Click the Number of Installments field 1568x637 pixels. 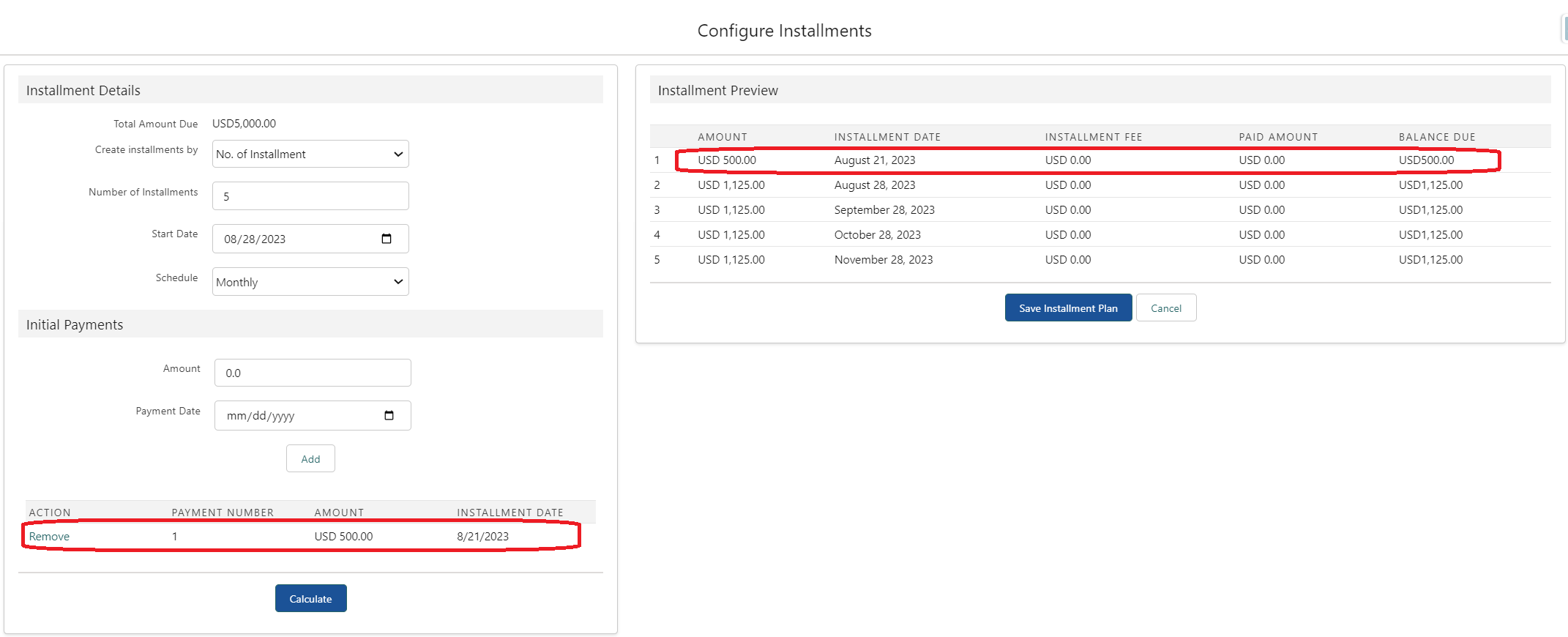[x=310, y=196]
